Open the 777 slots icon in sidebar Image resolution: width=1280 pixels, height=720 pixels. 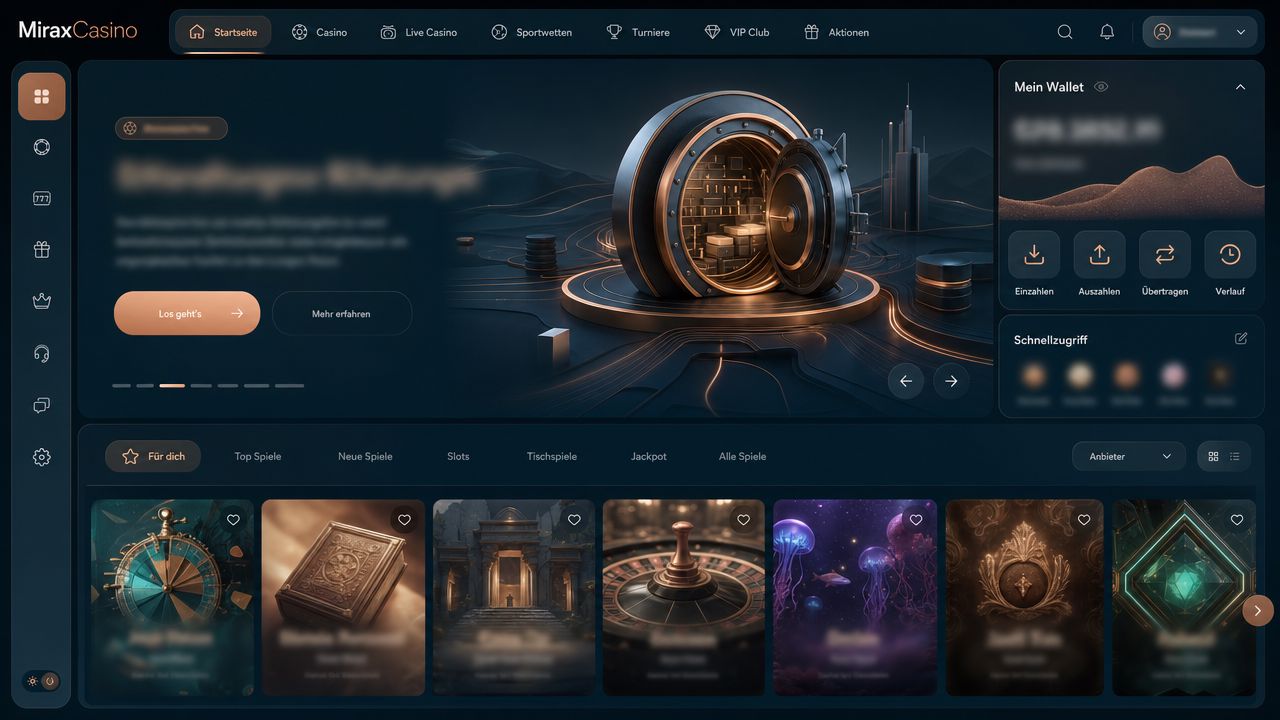[42, 198]
